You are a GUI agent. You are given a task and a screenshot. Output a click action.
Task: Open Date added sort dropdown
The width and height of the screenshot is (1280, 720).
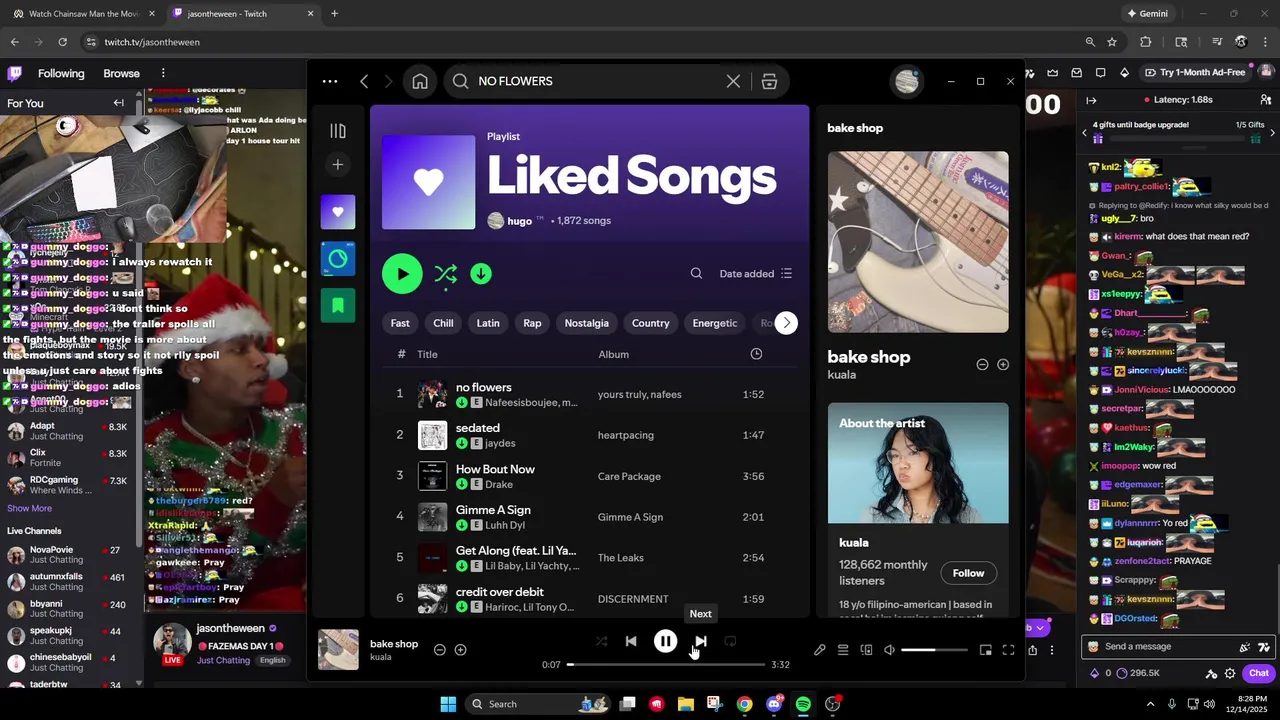(x=756, y=273)
